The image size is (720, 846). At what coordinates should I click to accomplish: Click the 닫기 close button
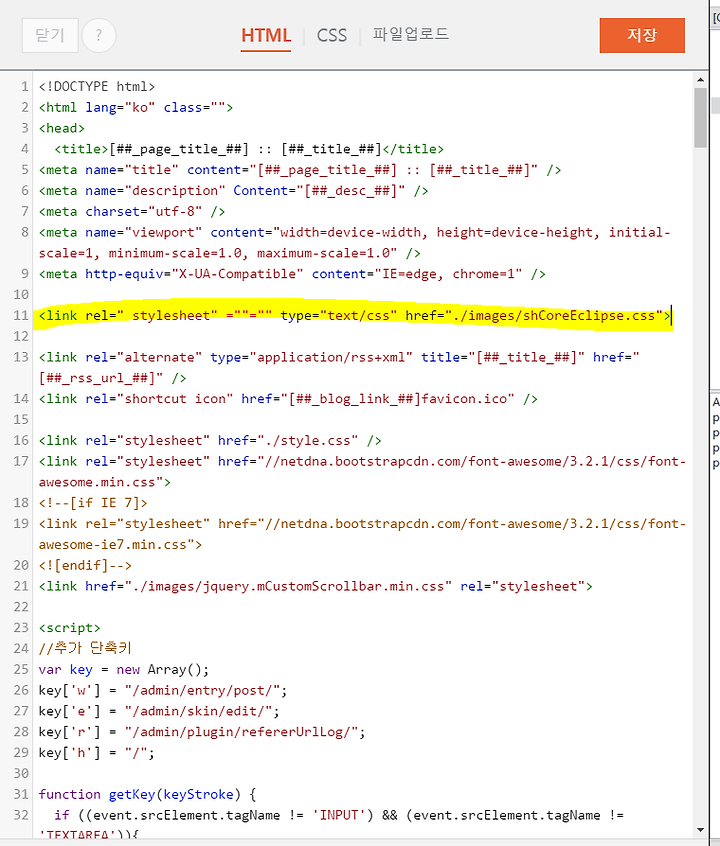tap(50, 36)
